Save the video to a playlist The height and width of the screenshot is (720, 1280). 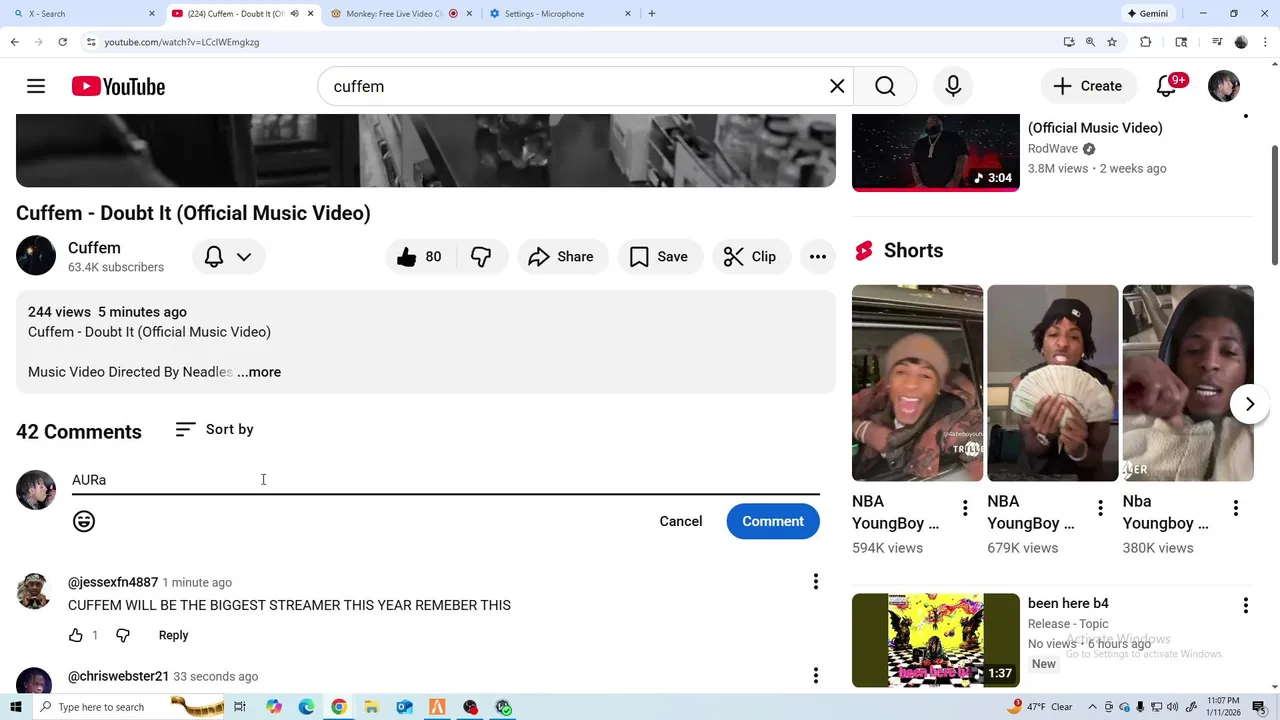[x=659, y=257]
